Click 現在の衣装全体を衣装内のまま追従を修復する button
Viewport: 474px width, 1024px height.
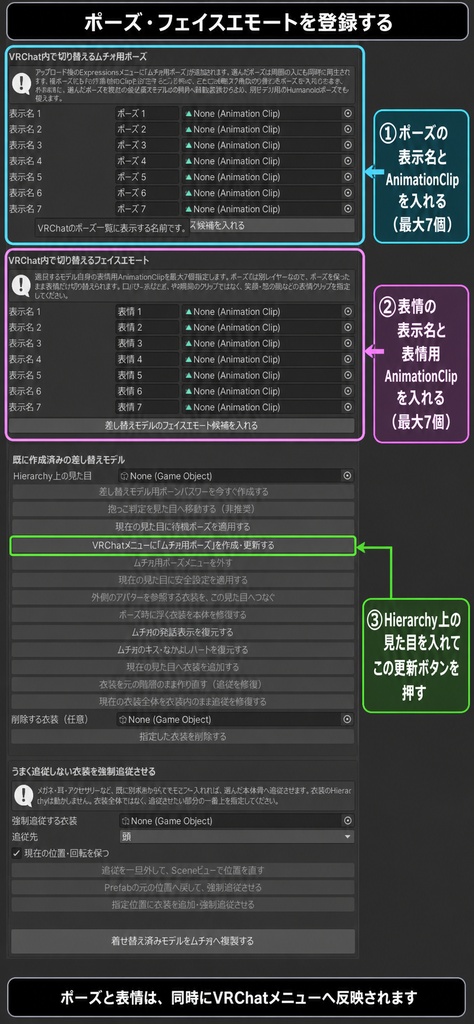(183, 702)
